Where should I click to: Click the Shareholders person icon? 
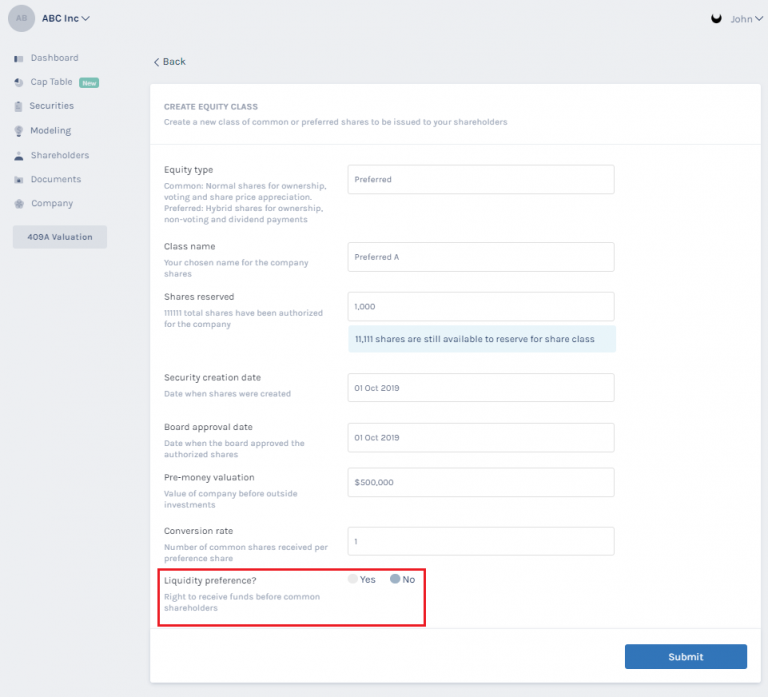point(19,156)
